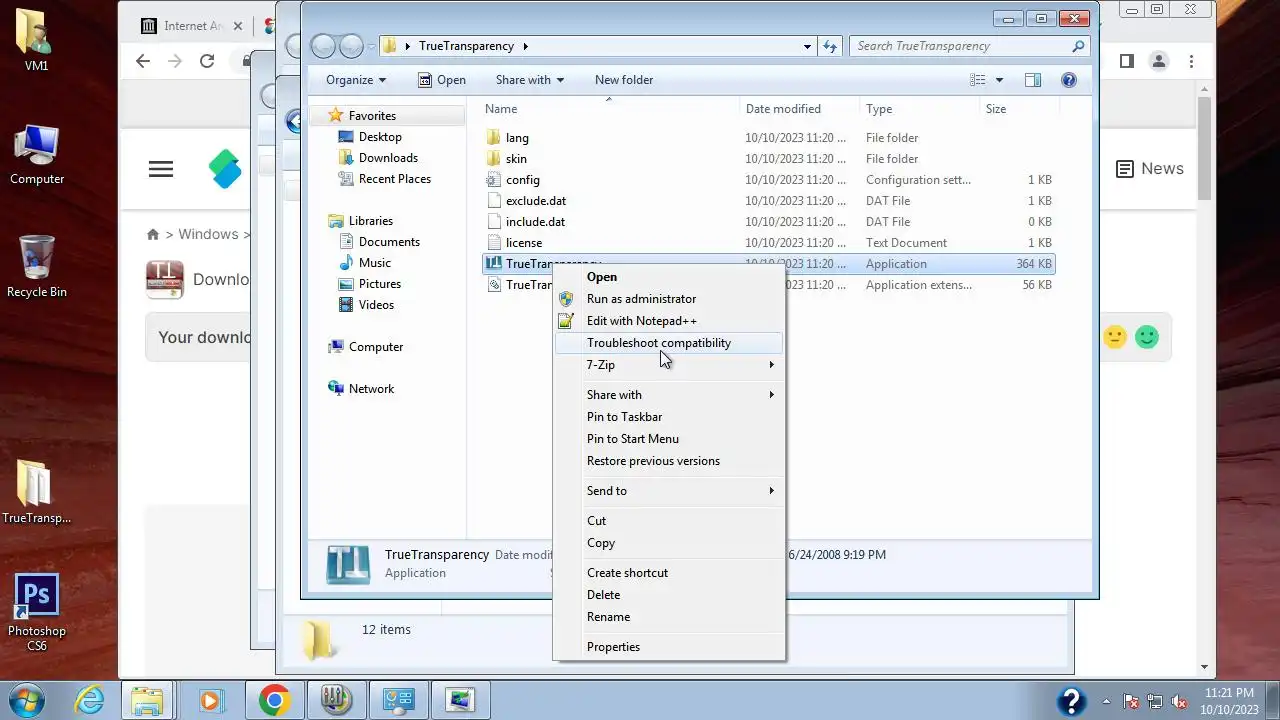This screenshot has height=720, width=1280.
Task: Expand the 7-Zip submenu
Action: 669,365
